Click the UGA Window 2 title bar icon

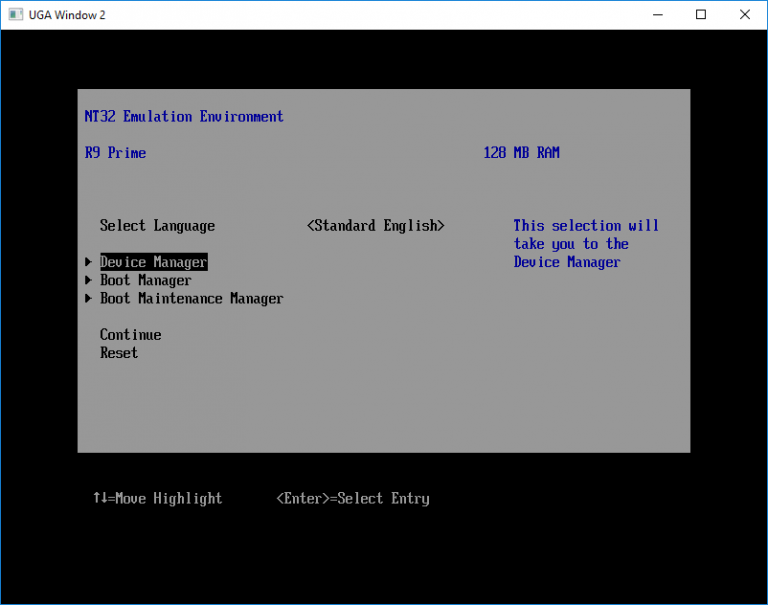click(14, 15)
